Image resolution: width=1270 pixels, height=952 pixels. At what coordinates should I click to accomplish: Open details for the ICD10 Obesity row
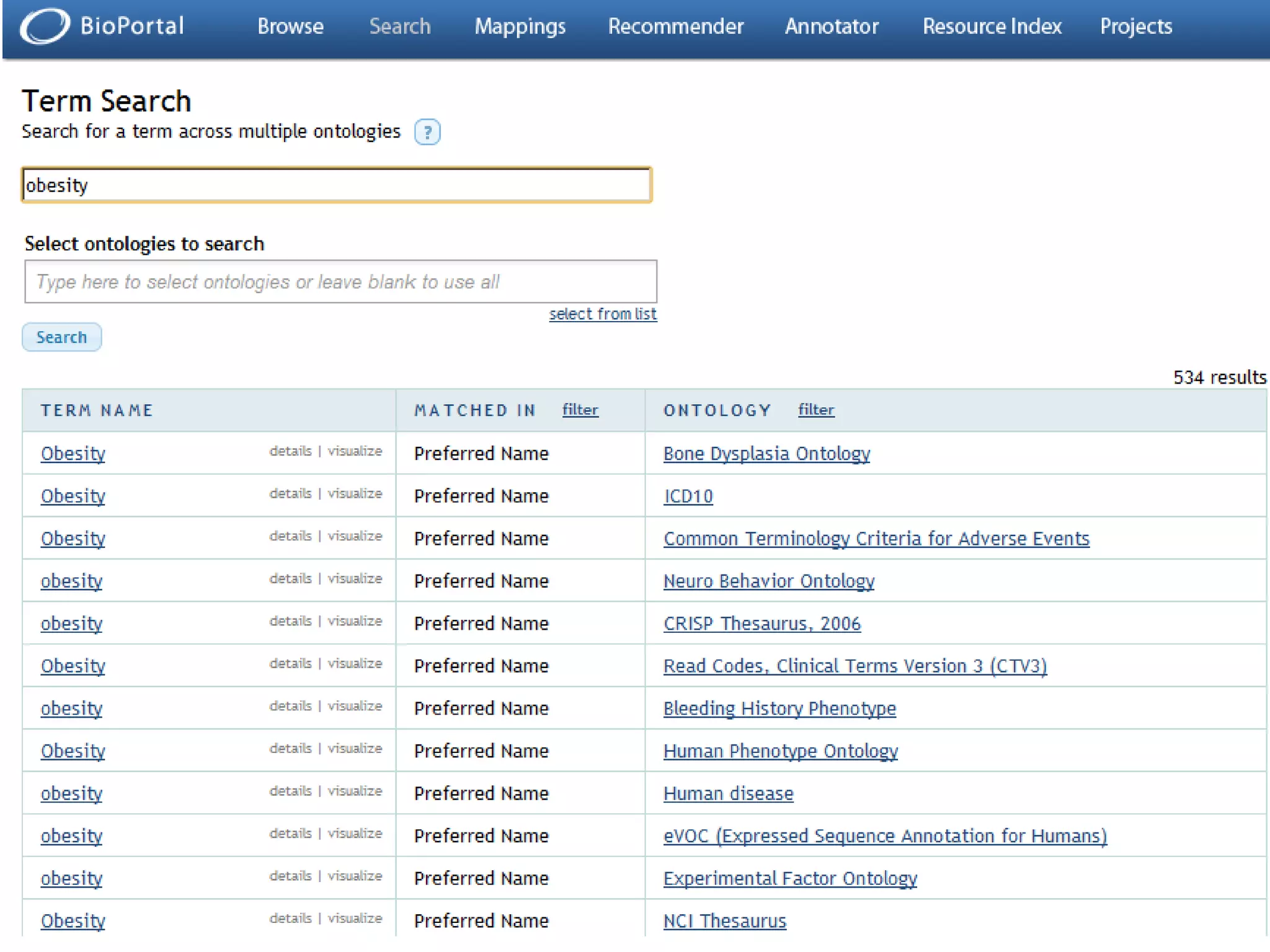coord(290,494)
